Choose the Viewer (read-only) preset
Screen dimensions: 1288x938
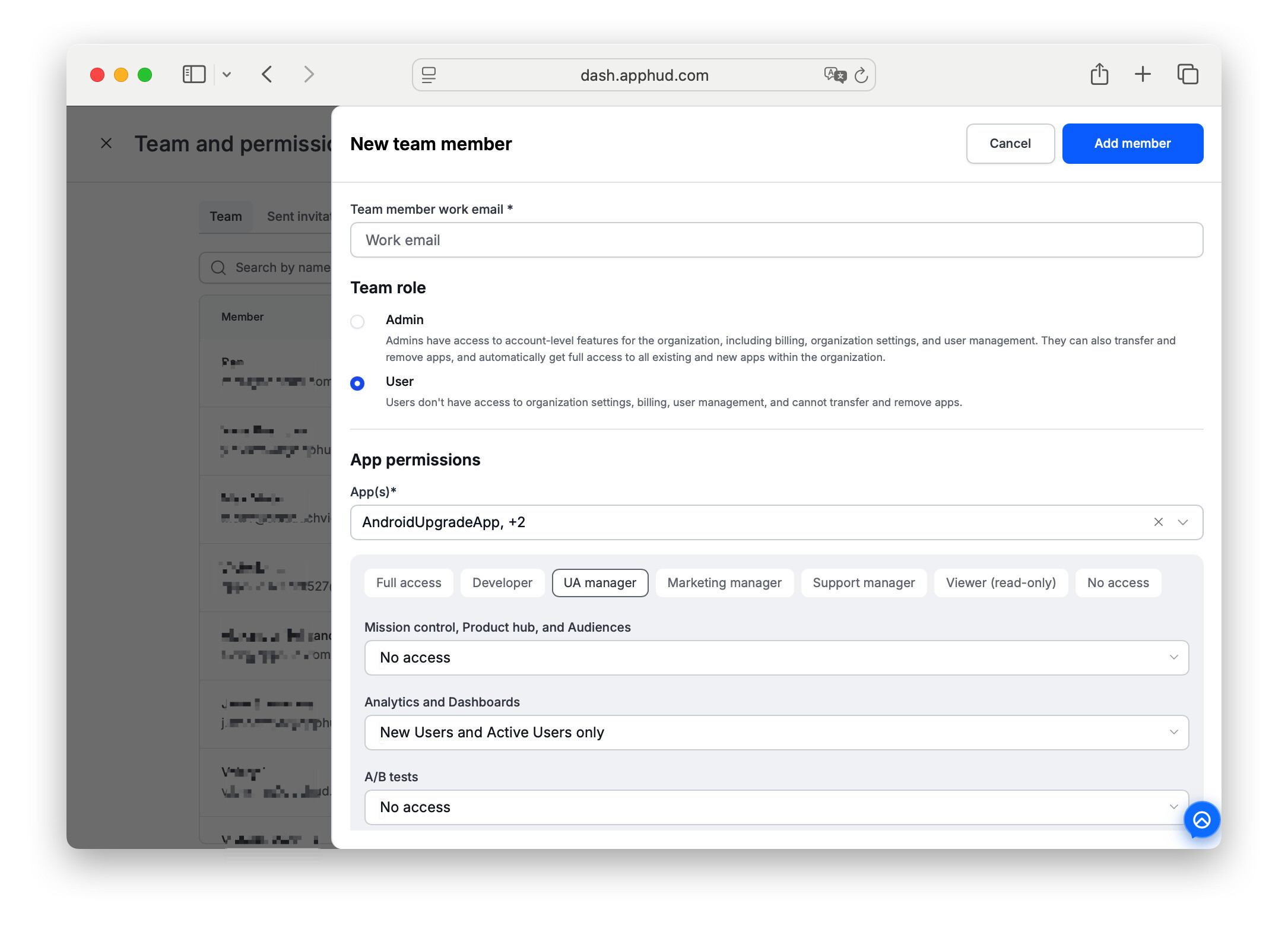tap(1001, 582)
